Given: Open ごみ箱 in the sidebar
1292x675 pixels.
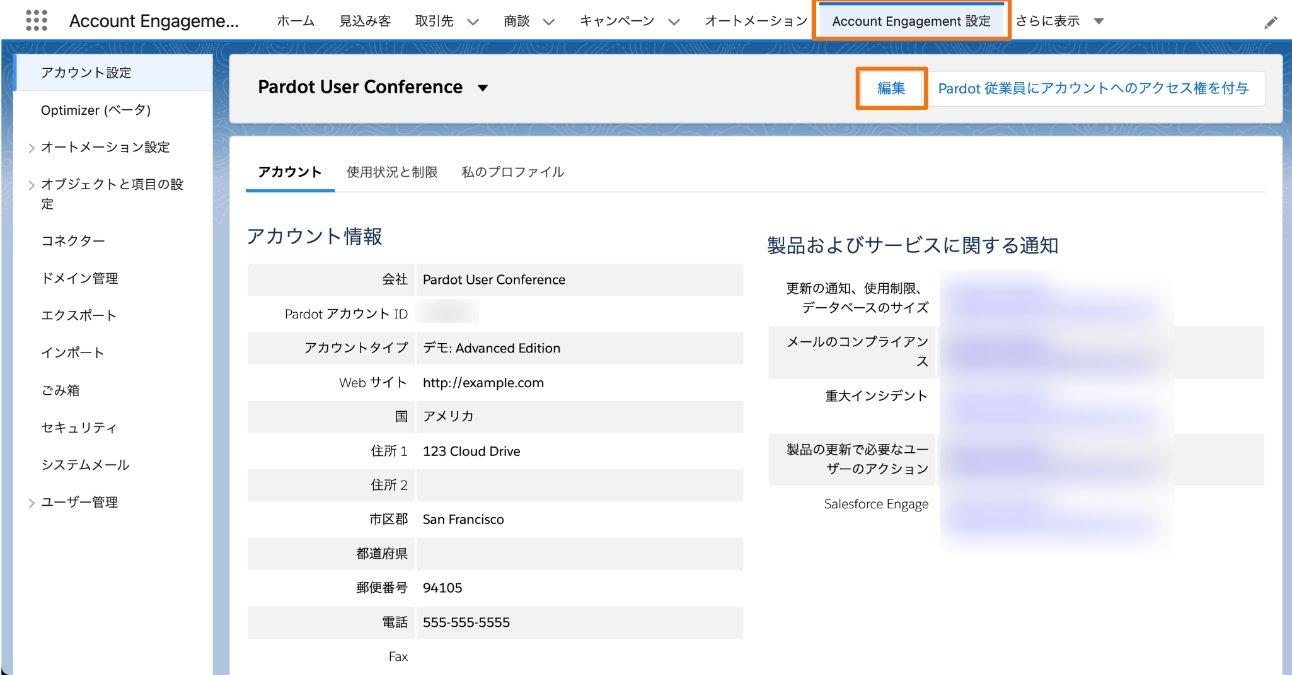Looking at the screenshot, I should tap(60, 390).
